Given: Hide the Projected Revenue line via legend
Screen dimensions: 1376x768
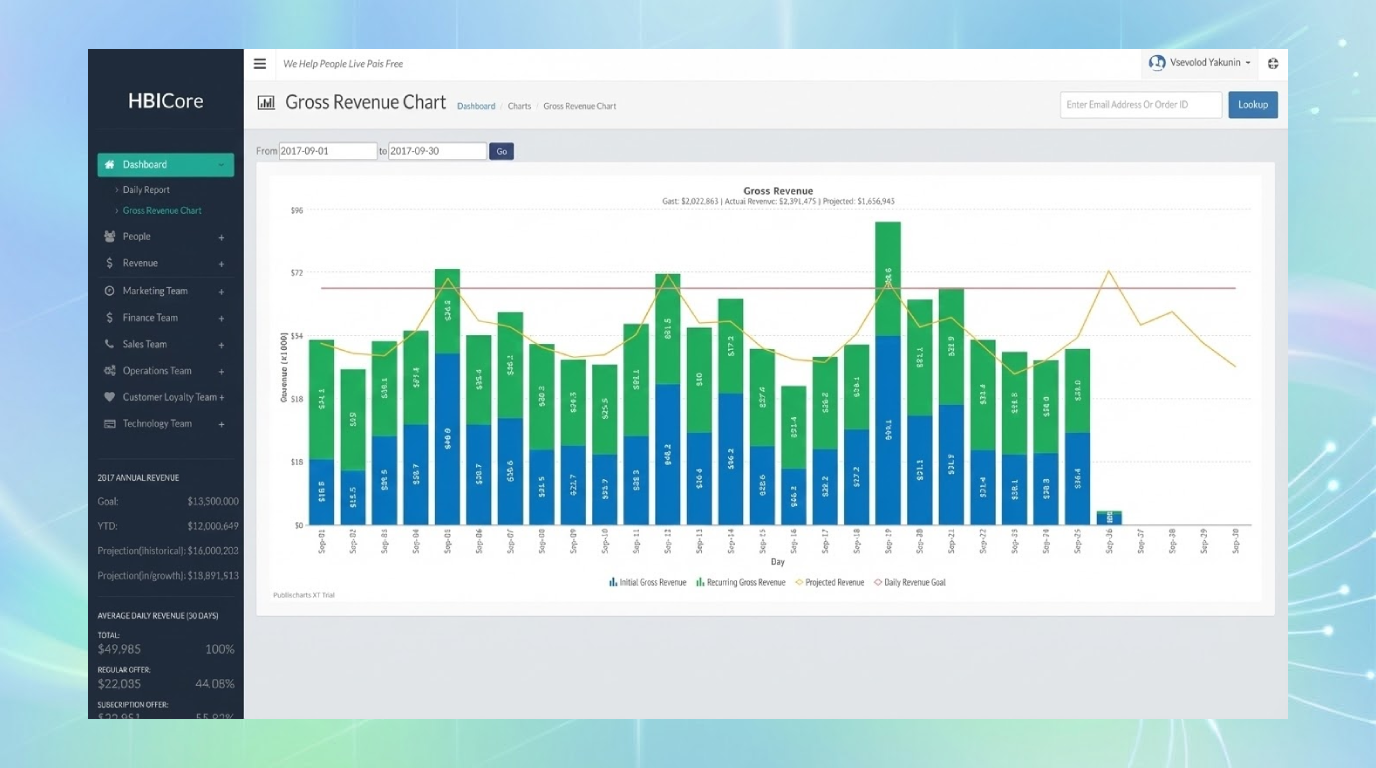Looking at the screenshot, I should click(829, 582).
